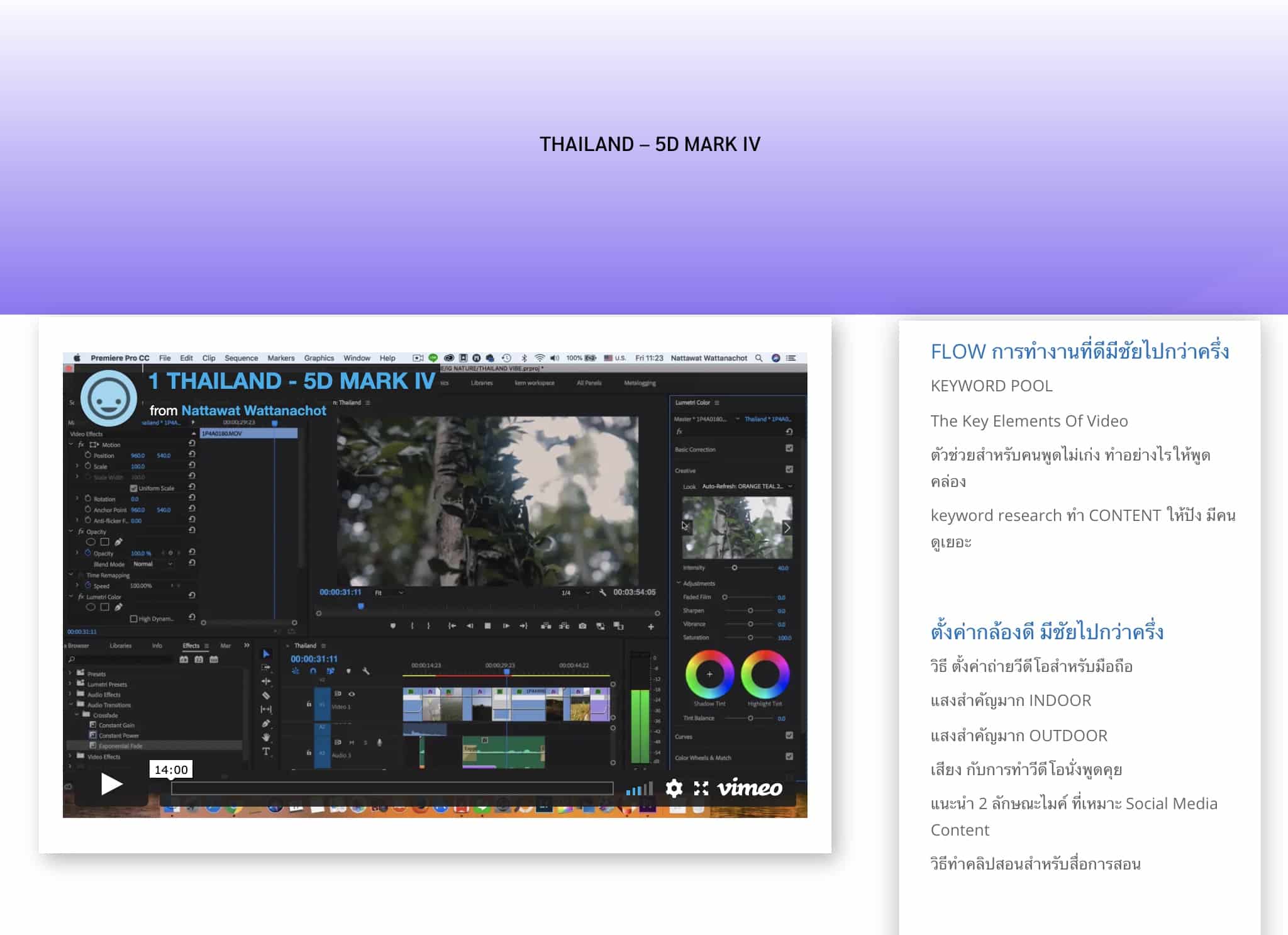Open the File menu in Premiere Pro
Viewport: 1288px width, 935px height.
165,358
